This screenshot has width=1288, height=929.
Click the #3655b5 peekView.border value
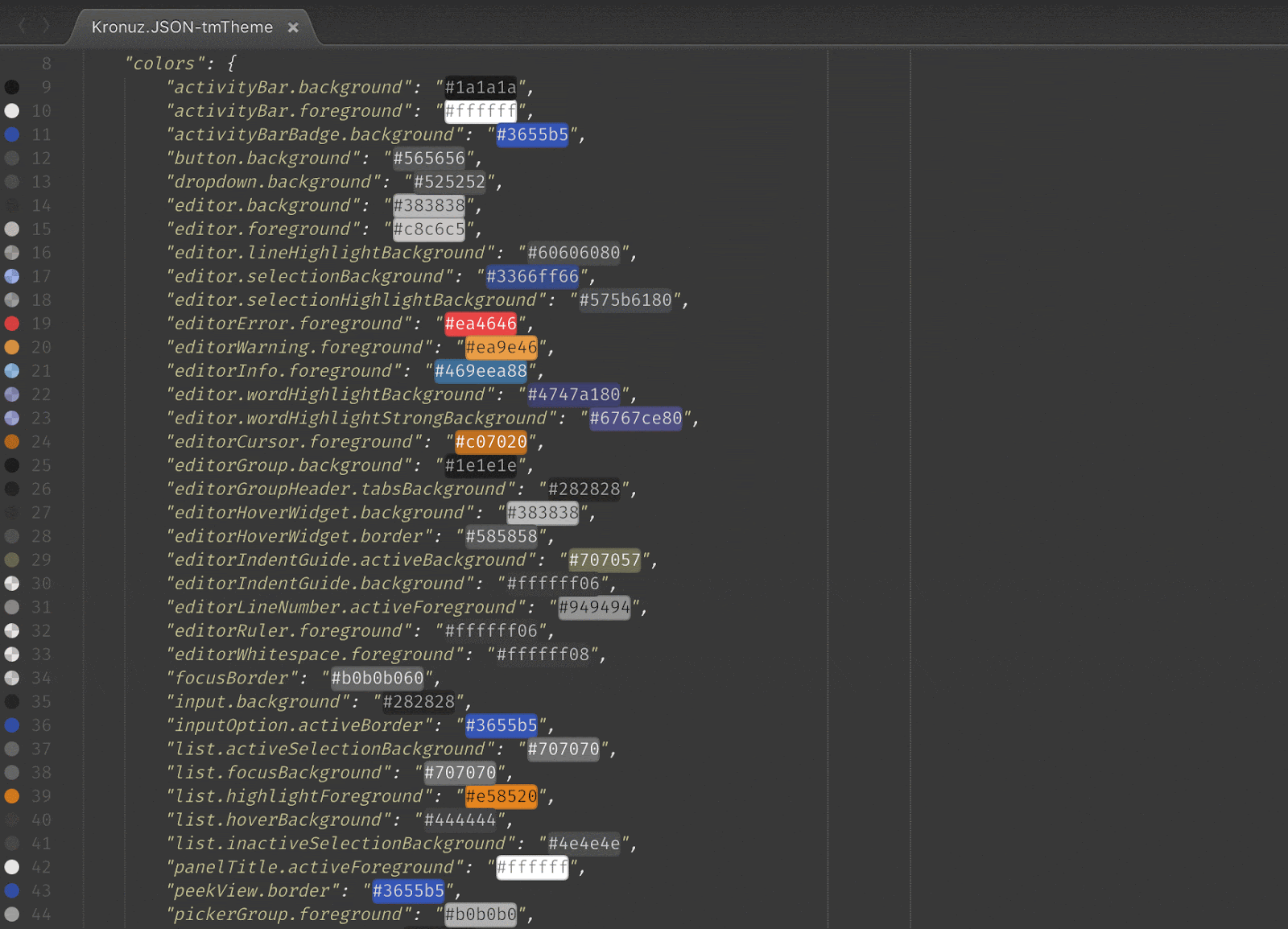410,890
